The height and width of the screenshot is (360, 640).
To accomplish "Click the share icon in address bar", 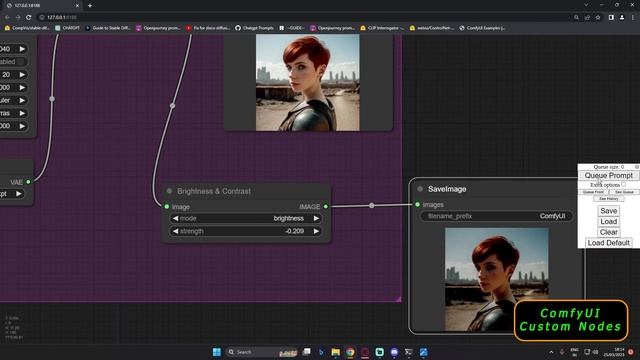I will (587, 17).
